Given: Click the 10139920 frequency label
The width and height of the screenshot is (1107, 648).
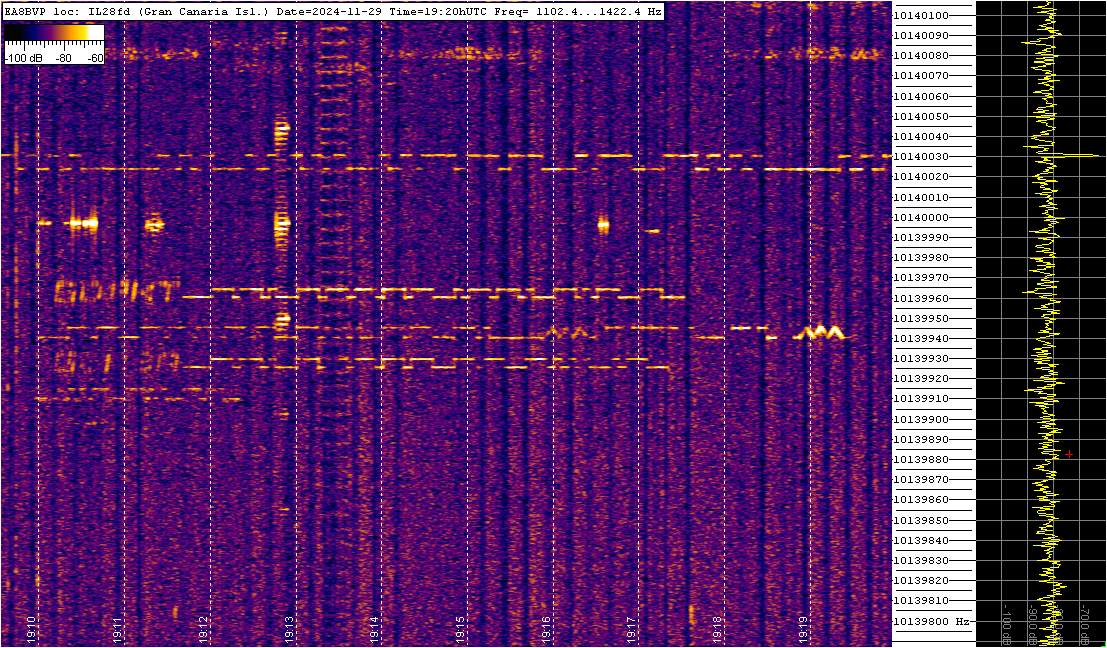Looking at the screenshot, I should (x=921, y=379).
